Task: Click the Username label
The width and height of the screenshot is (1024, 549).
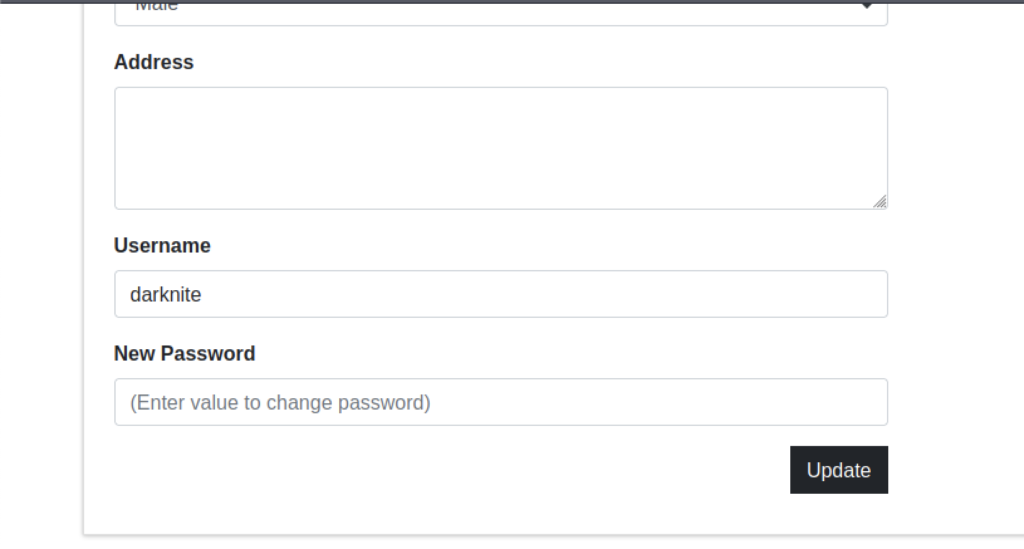Action: tap(162, 246)
